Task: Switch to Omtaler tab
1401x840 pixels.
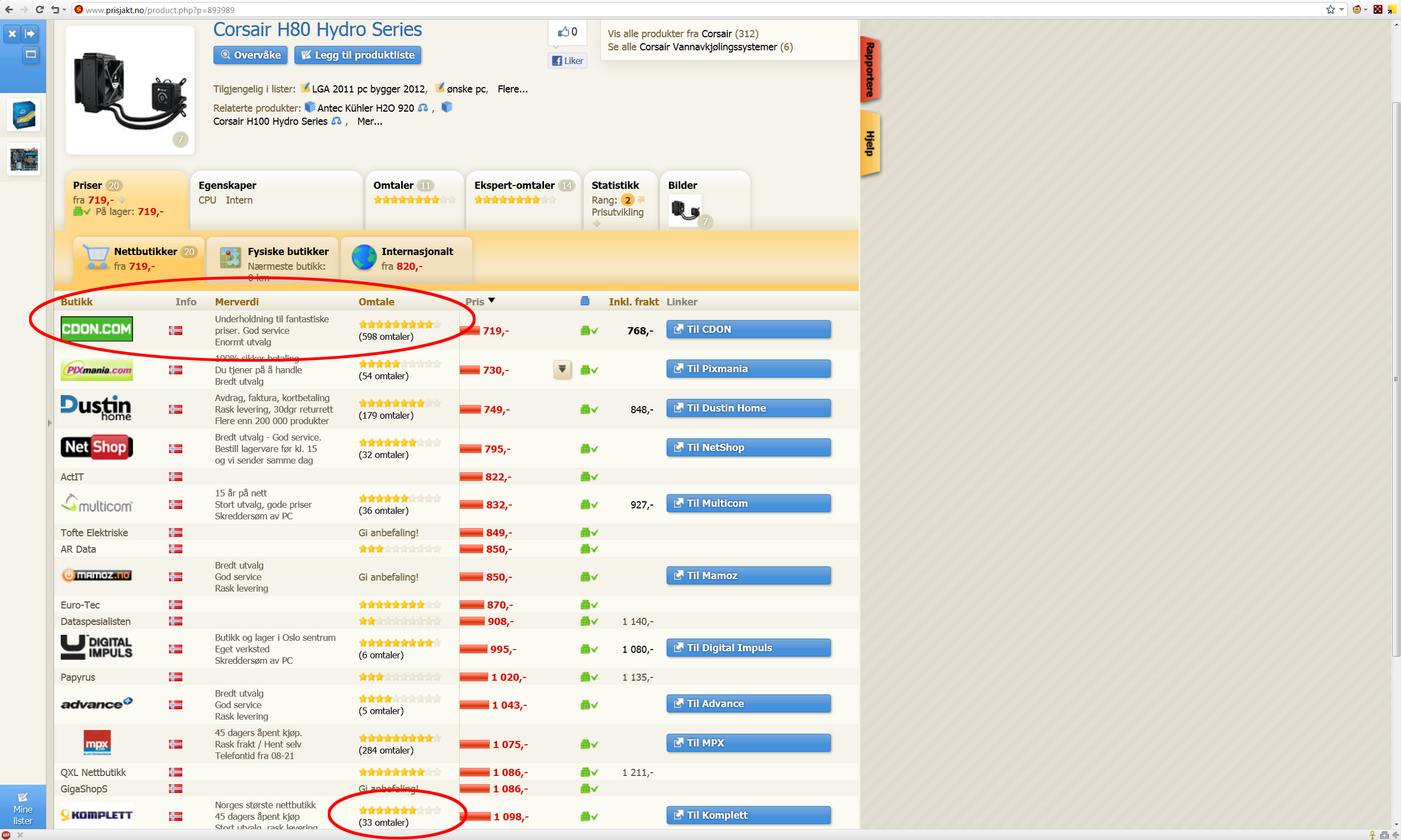Action: click(x=414, y=200)
